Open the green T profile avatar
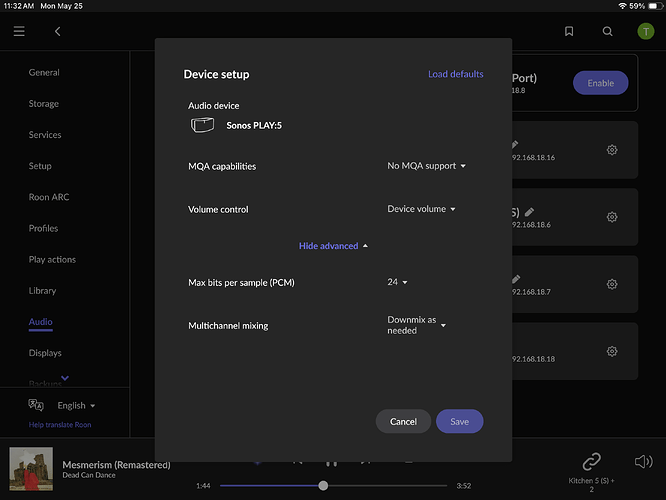Screen dimensions: 666x500 pos(646,31)
